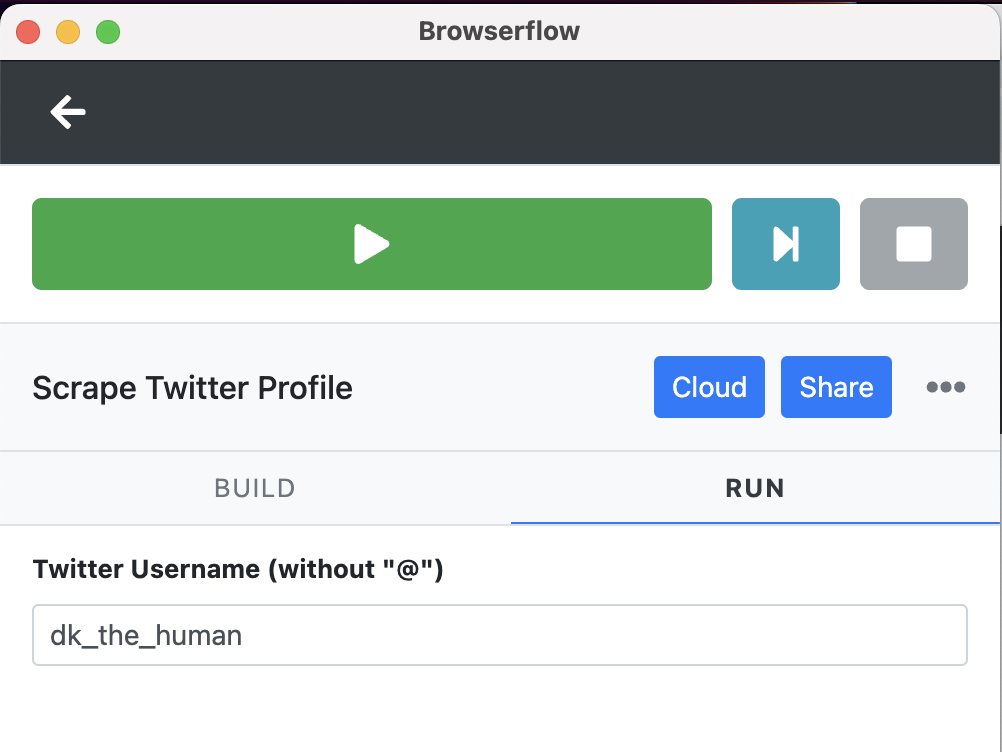Step through the flow with skip-next button
Viewport: 1002px width, 752px height.
click(x=786, y=244)
